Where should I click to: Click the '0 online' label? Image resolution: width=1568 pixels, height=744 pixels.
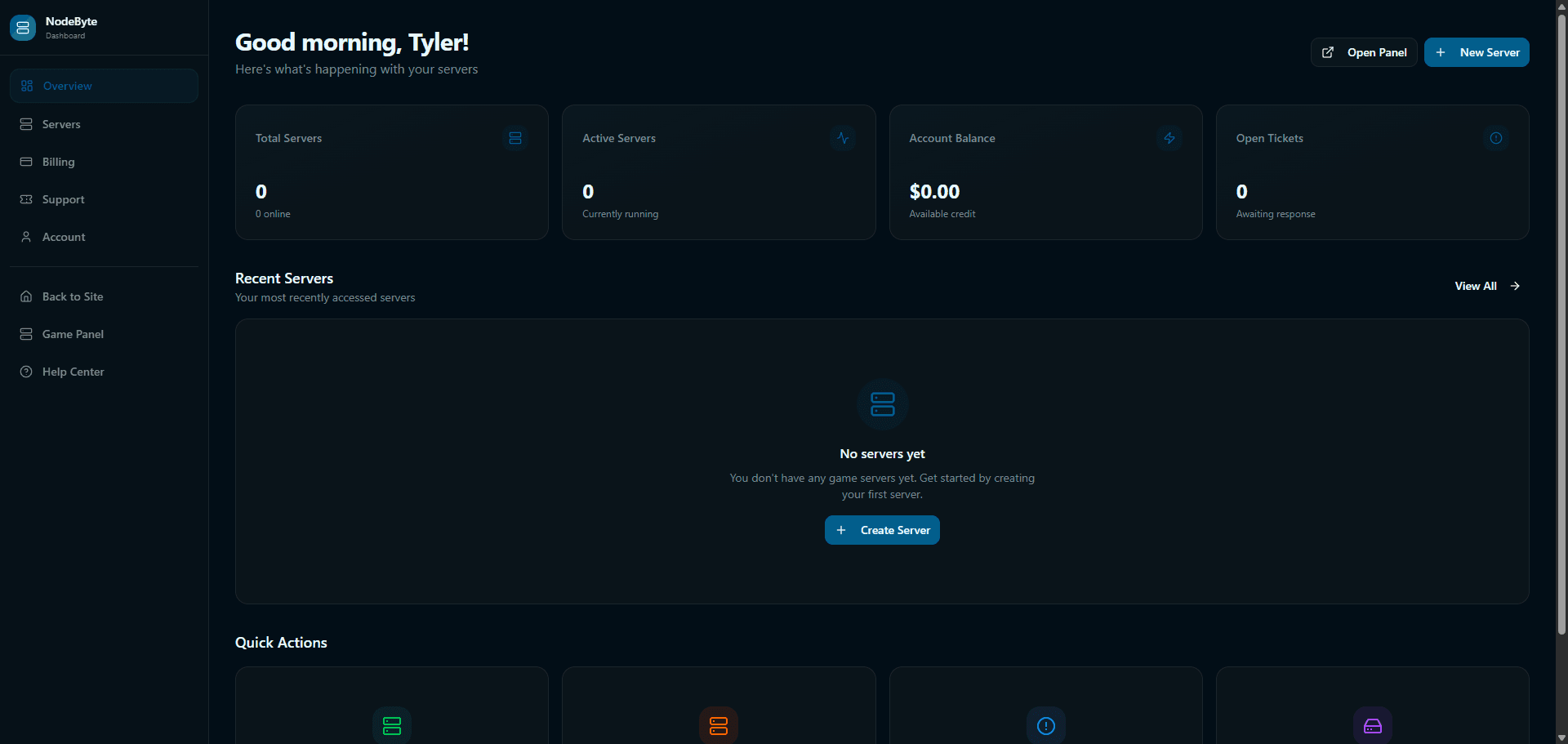click(273, 214)
